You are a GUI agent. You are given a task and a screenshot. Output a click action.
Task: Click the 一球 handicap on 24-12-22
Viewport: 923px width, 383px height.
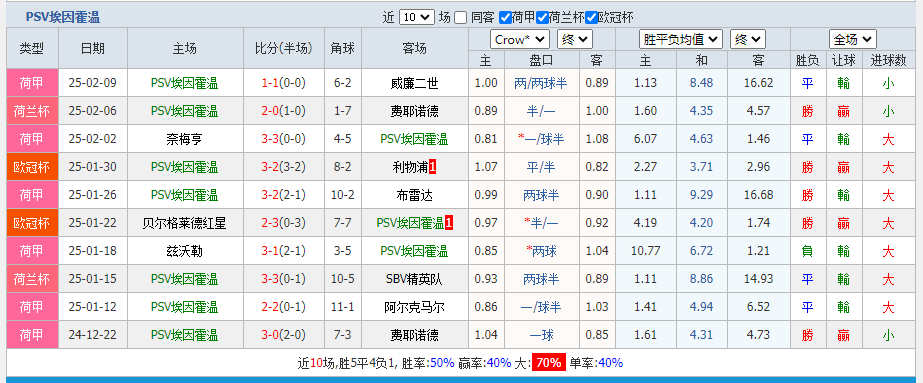[x=541, y=335]
